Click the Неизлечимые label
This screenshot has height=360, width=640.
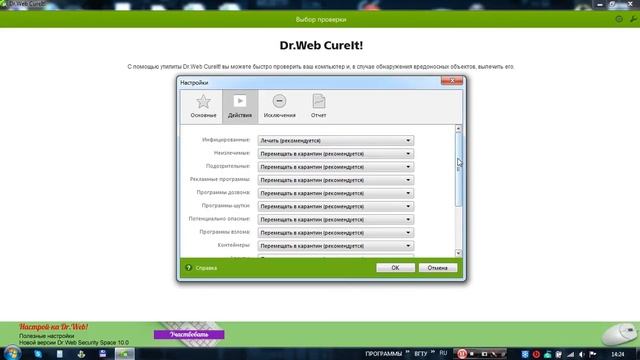pos(232,153)
